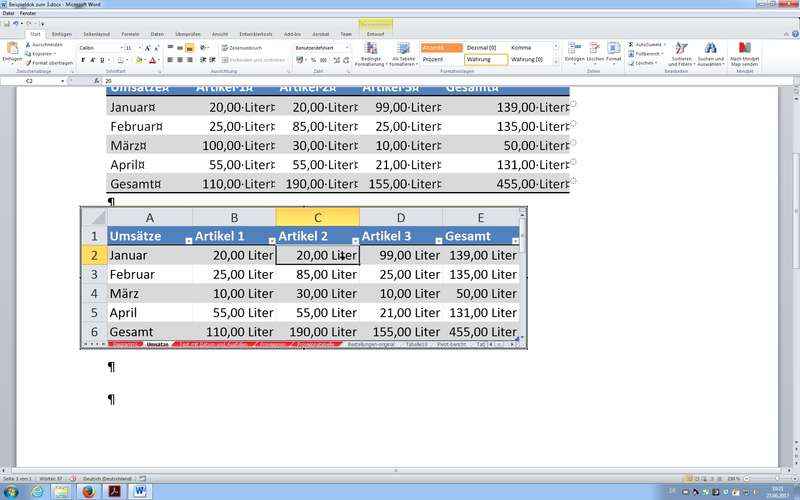
Task: Align cell content to middle
Action: (x=180, y=48)
